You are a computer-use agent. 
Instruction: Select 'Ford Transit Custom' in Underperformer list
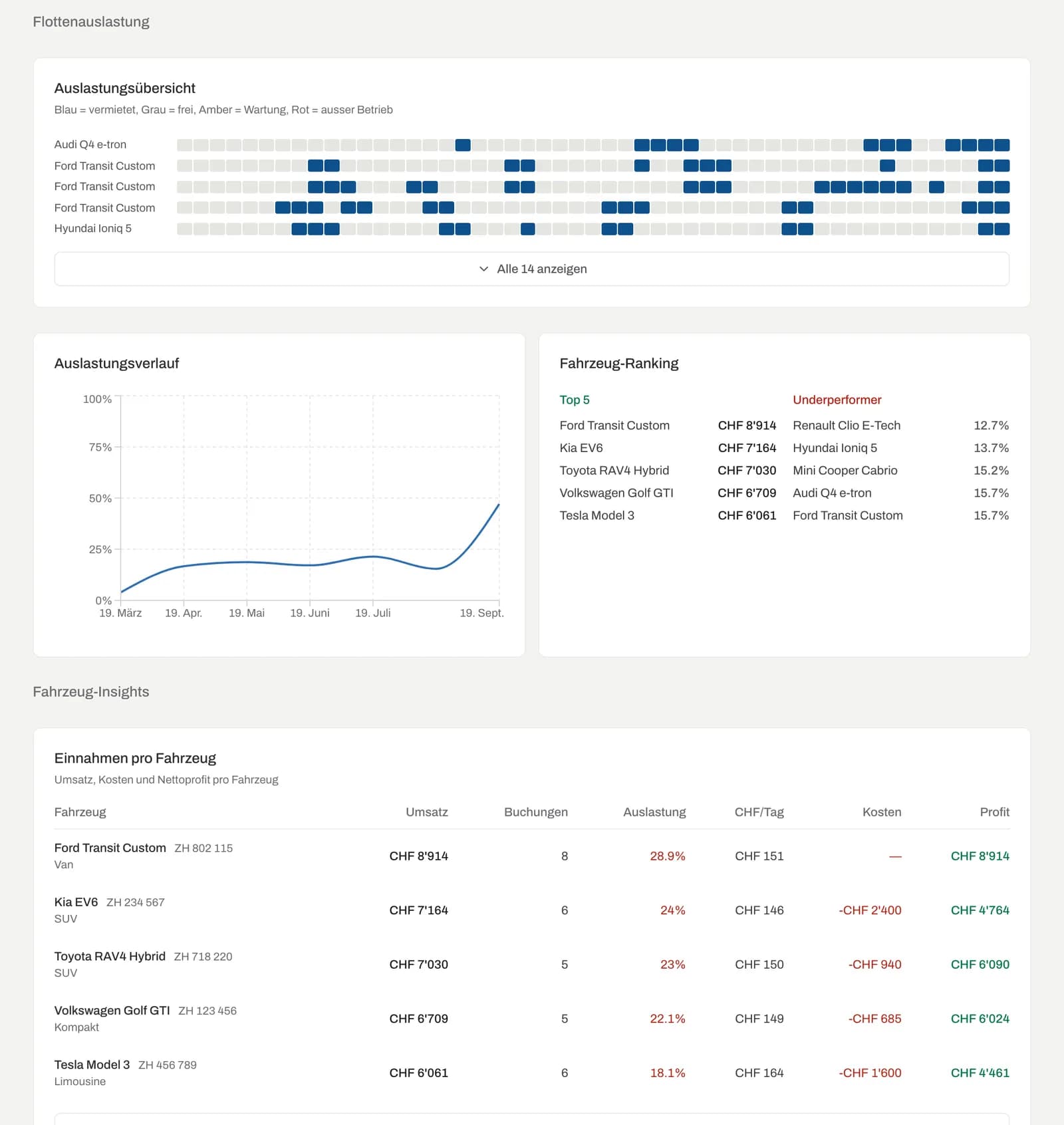[x=848, y=516]
